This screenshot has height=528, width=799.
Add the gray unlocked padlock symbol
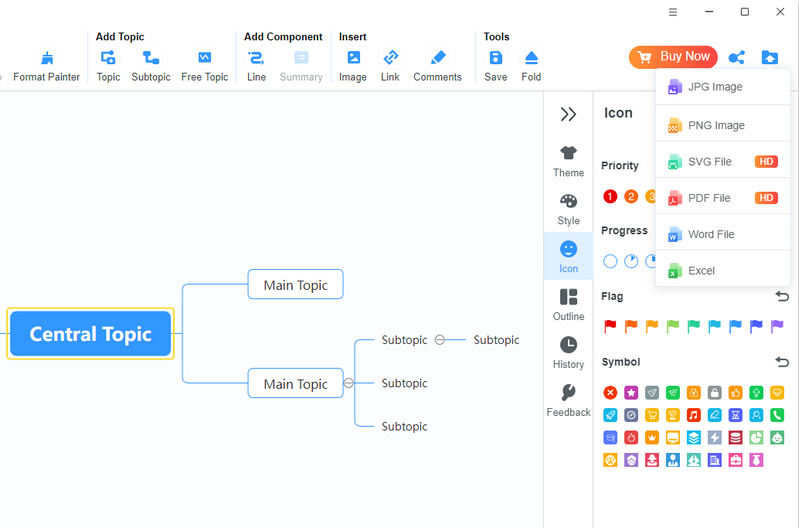tap(714, 392)
